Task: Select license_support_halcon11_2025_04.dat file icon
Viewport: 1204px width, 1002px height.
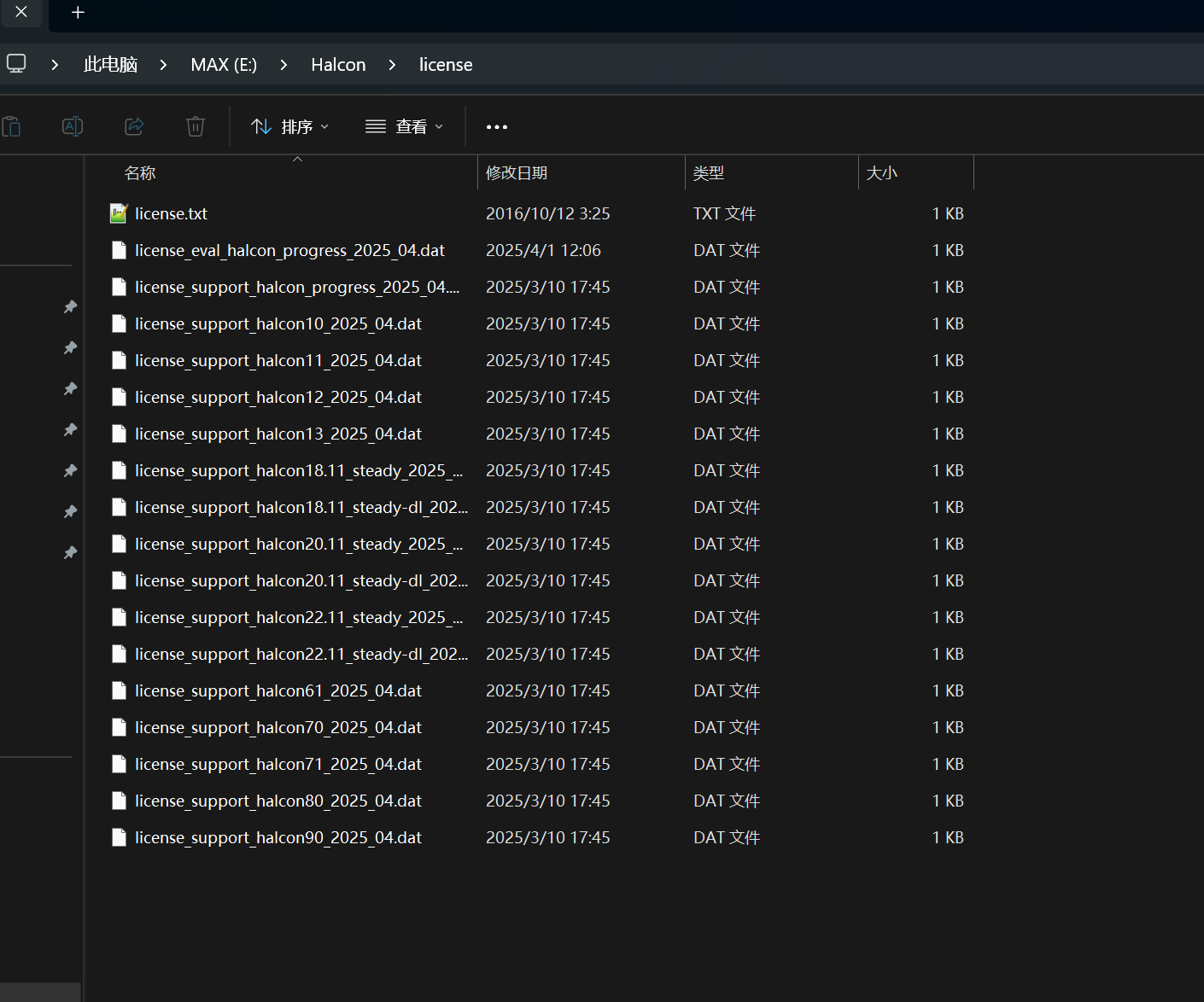Action: click(120, 360)
